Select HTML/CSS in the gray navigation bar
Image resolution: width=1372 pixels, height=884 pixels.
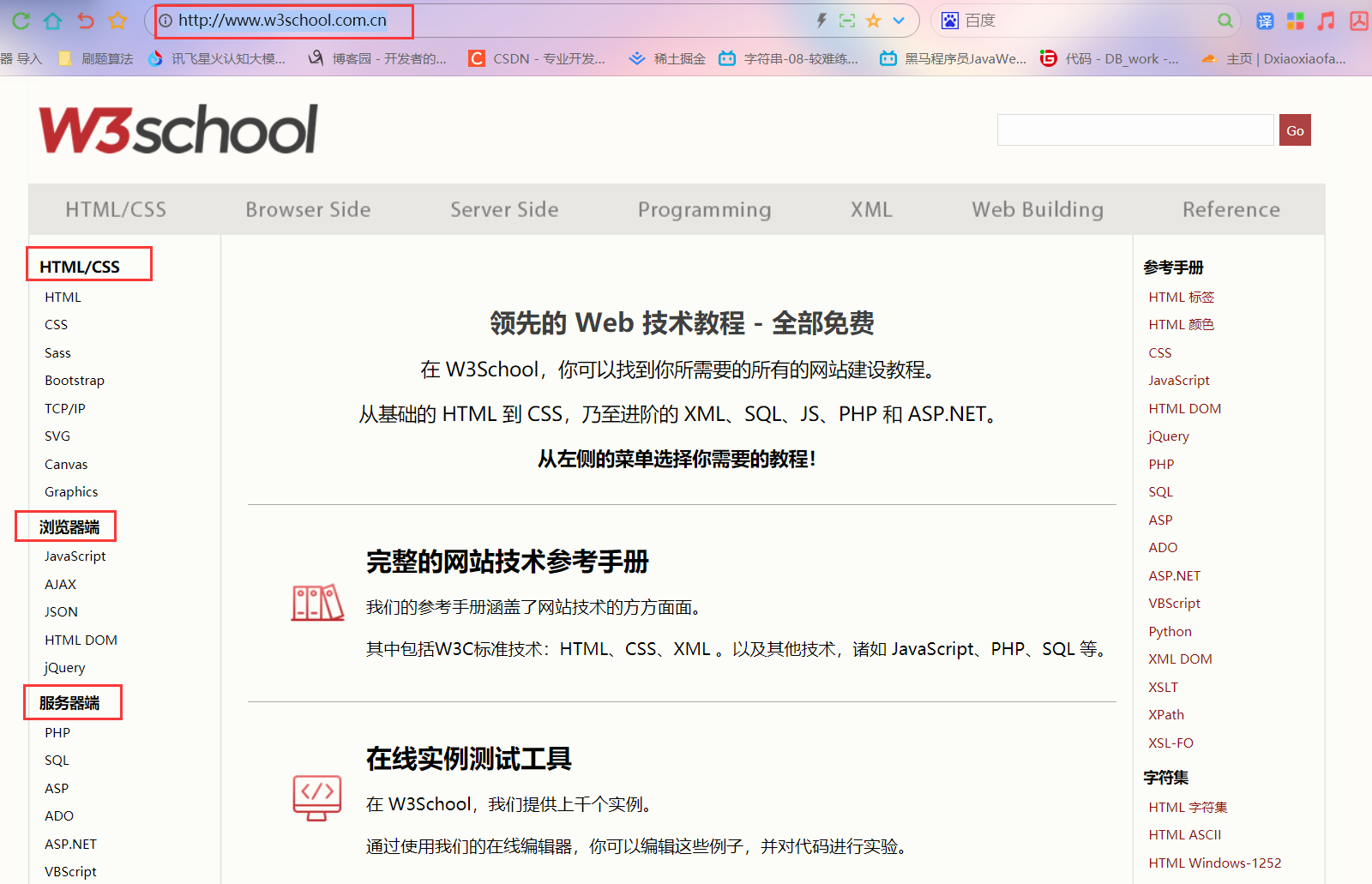pyautogui.click(x=116, y=209)
